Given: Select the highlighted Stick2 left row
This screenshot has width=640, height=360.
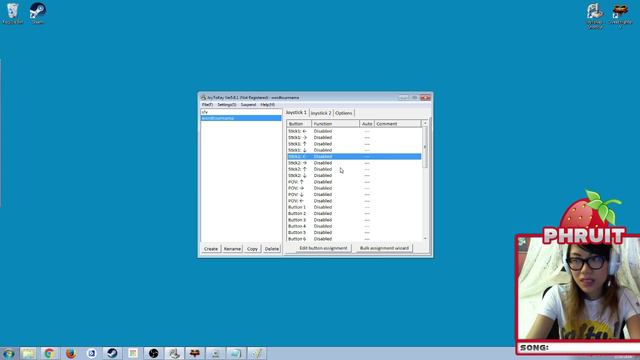Looking at the screenshot, I should pyautogui.click(x=354, y=157).
